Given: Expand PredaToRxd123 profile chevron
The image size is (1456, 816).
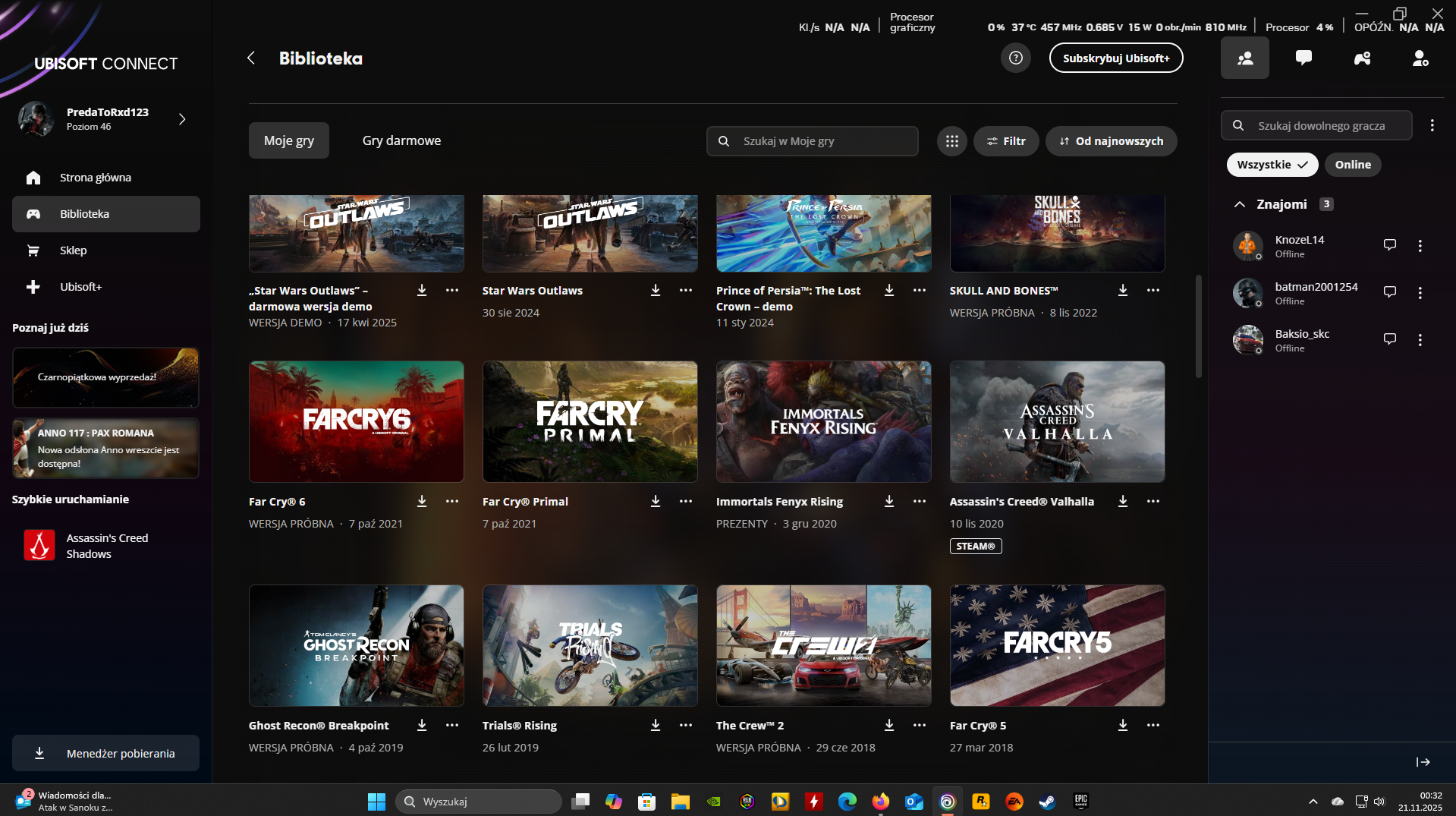Looking at the screenshot, I should point(182,119).
